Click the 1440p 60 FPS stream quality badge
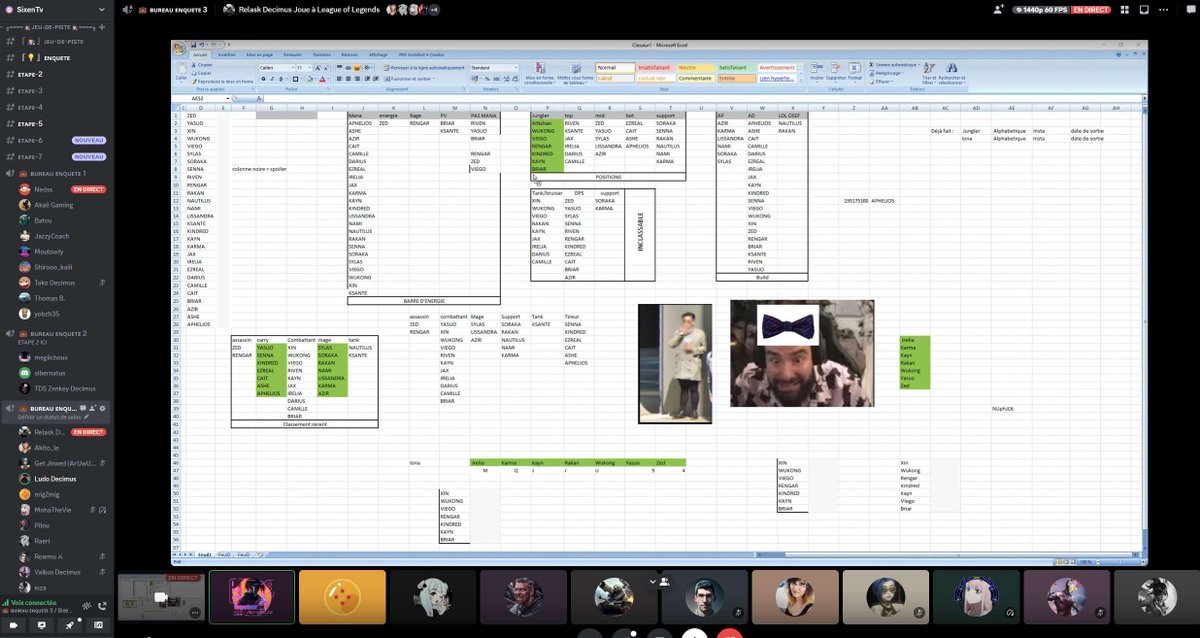The height and width of the screenshot is (638, 1200). [x=1039, y=9]
